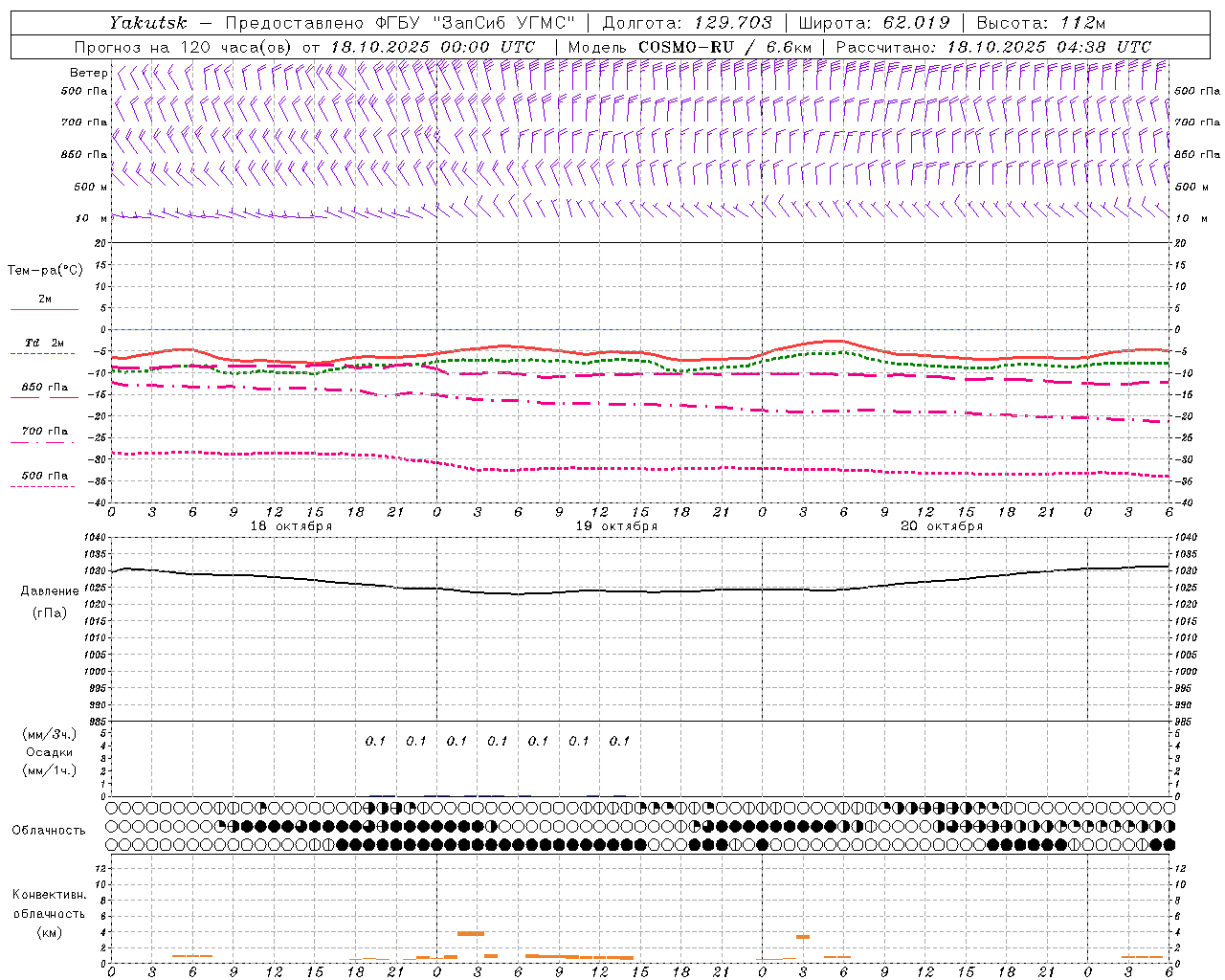
Task: Click the Ветер panel label
Action: pos(89,73)
